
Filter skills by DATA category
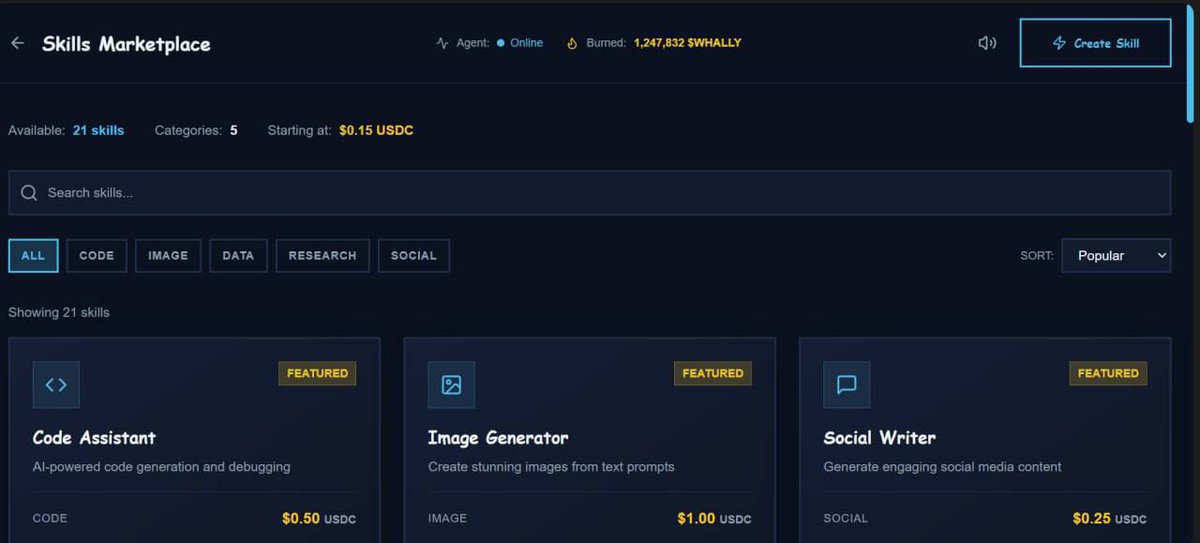coord(238,255)
